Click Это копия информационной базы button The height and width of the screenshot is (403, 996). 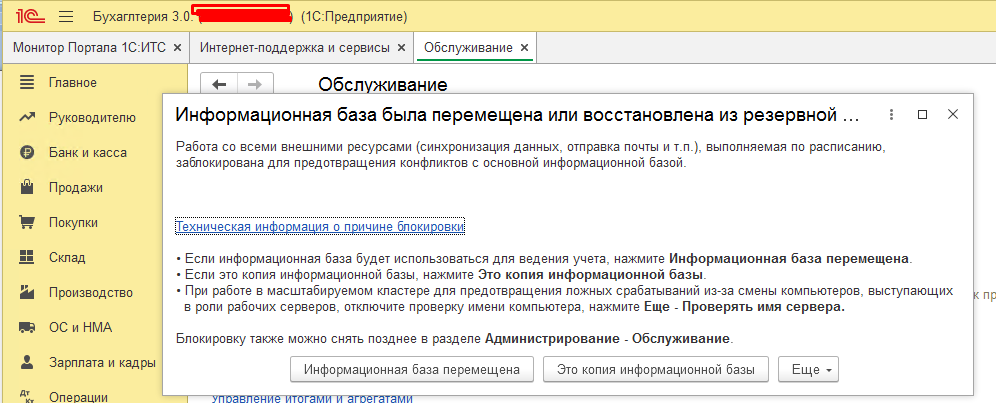(x=656, y=369)
